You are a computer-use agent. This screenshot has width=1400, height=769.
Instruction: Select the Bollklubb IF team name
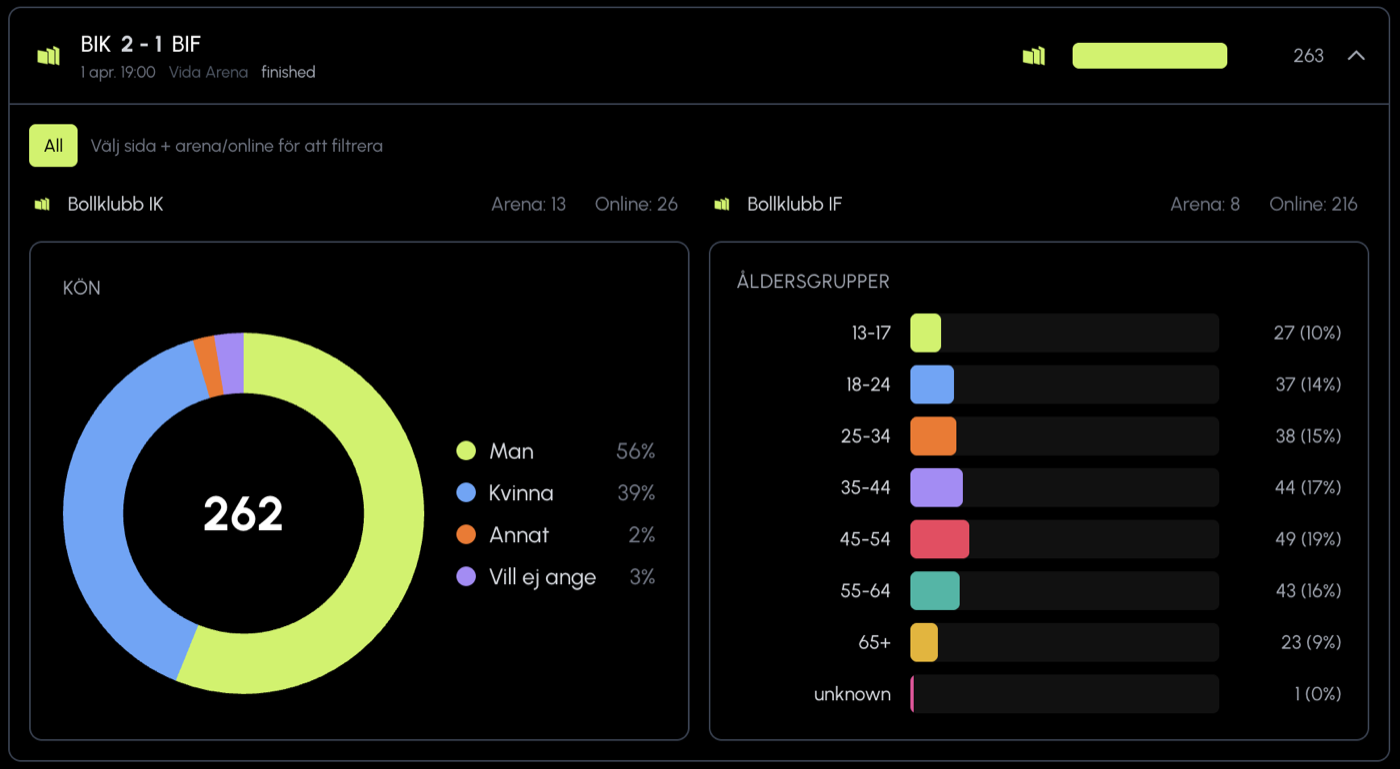tap(795, 204)
